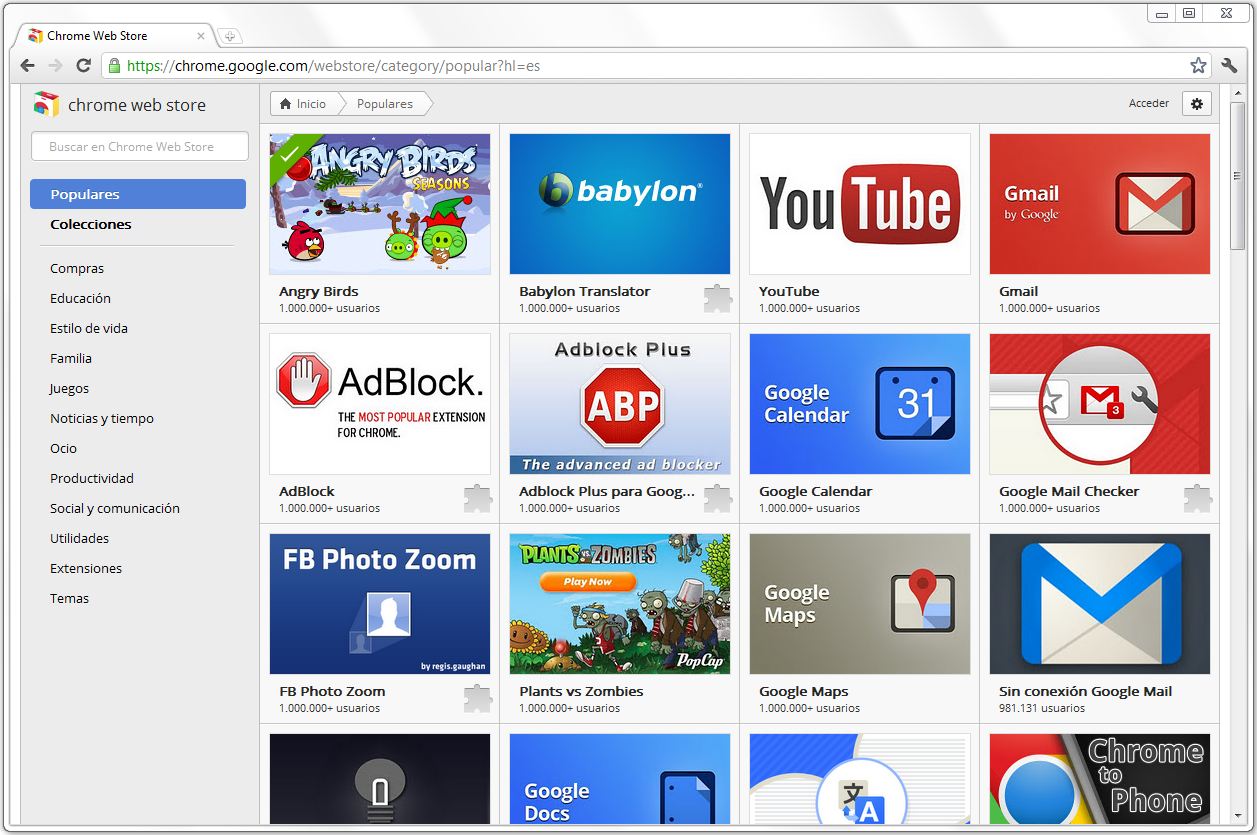Open the FB Photo Zoom image
This screenshot has width=1257, height=835.
tap(380, 604)
